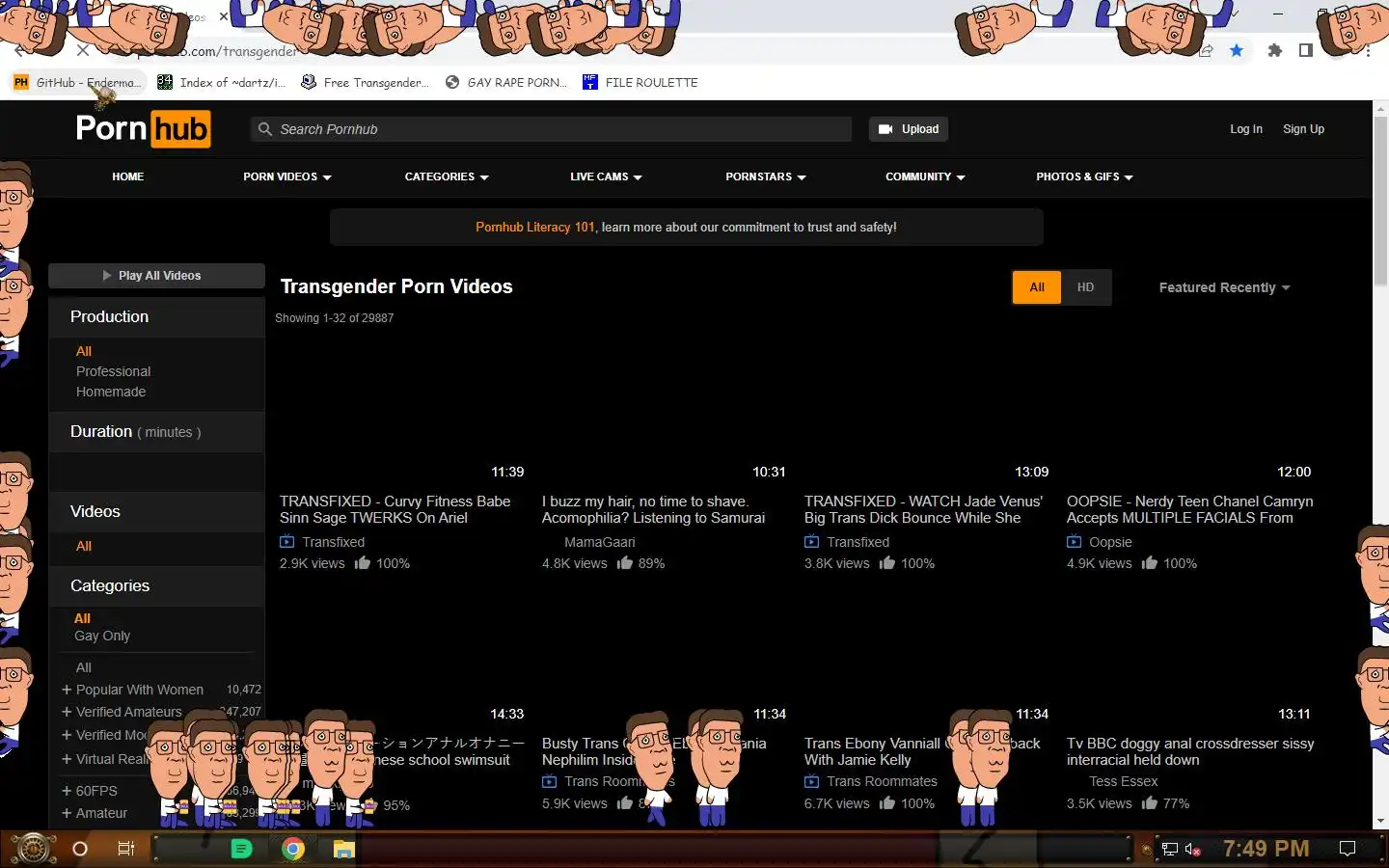Click the Cortana circle on the taskbar
The image size is (1389, 868).
click(80, 849)
